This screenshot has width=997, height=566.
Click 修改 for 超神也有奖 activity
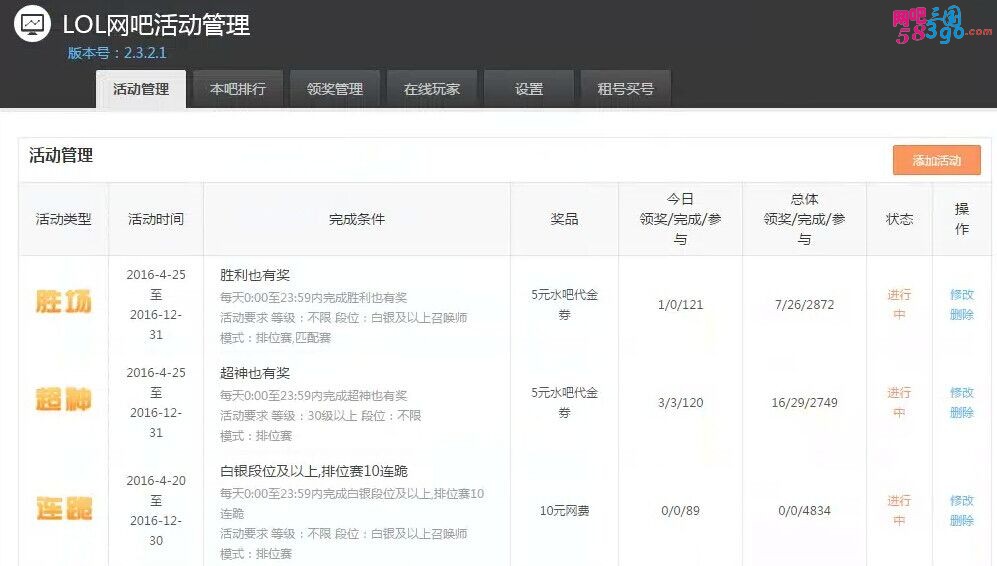pos(961,392)
